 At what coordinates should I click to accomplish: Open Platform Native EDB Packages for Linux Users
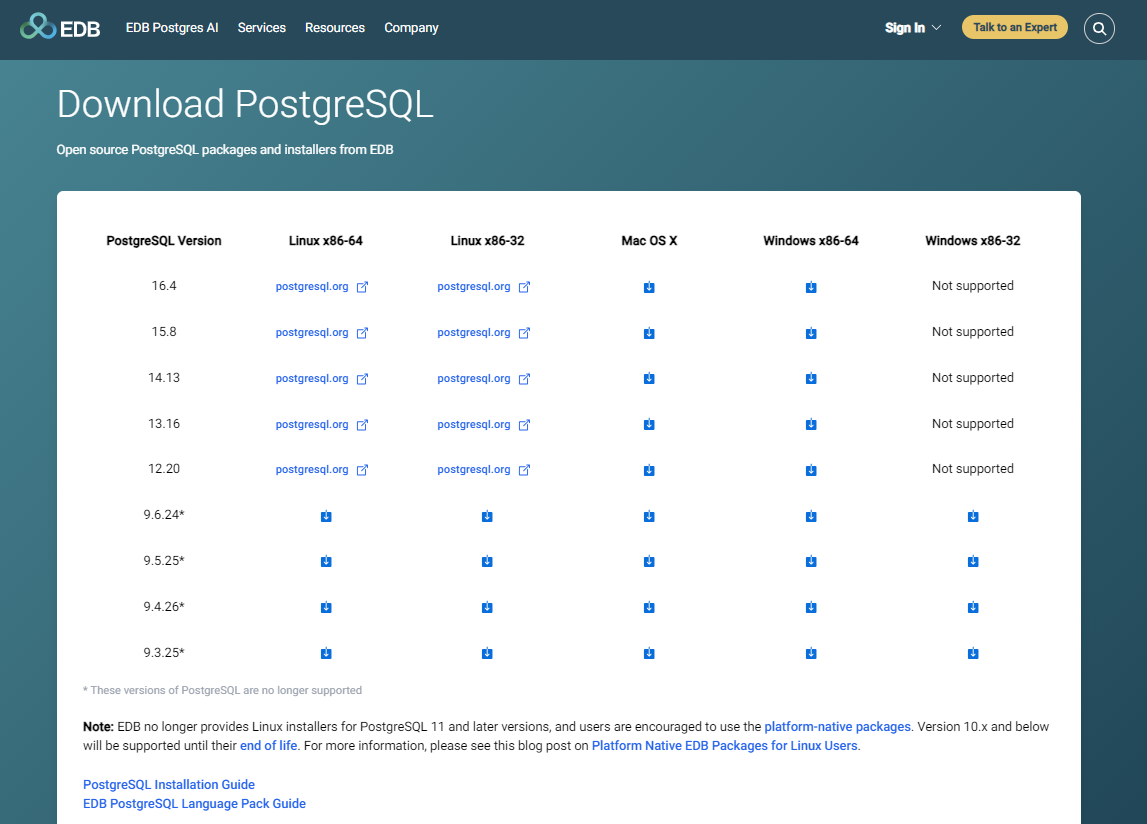pos(724,746)
